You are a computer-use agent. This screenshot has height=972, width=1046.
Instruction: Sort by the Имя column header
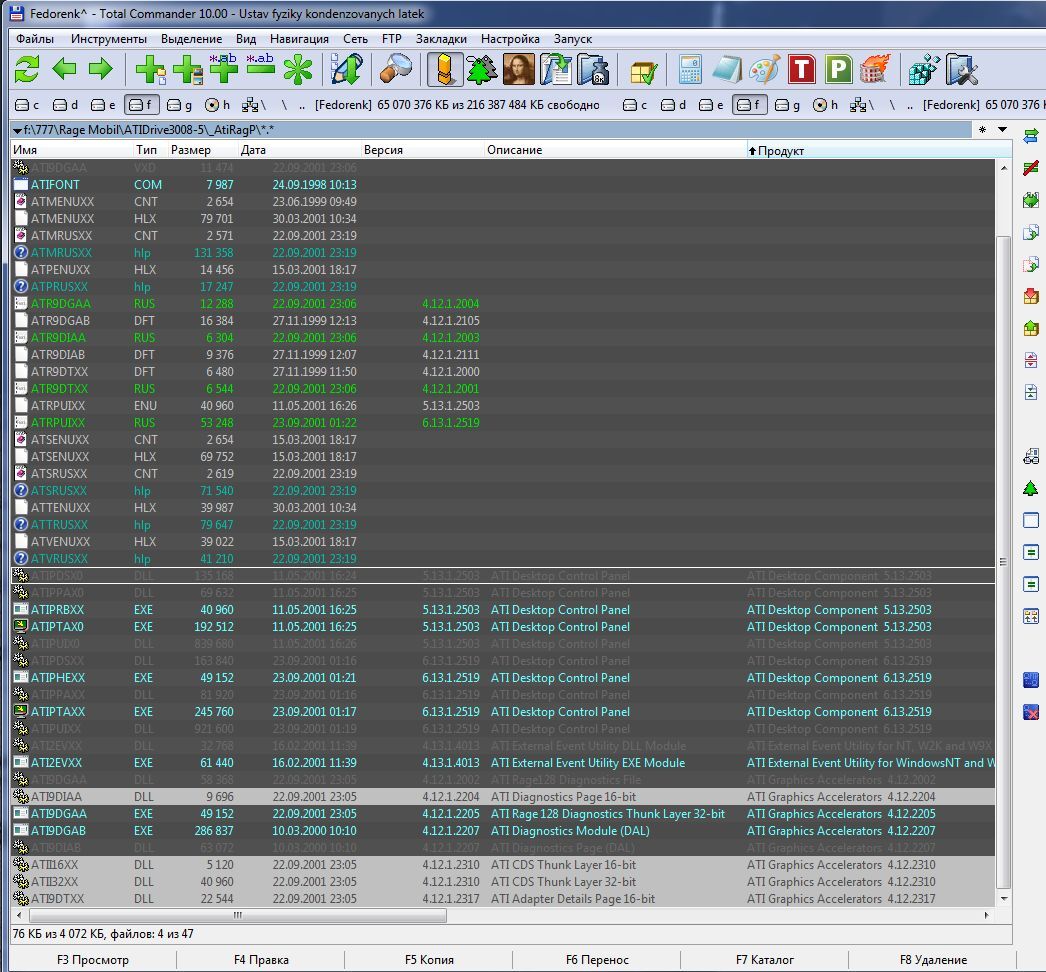(x=72, y=150)
